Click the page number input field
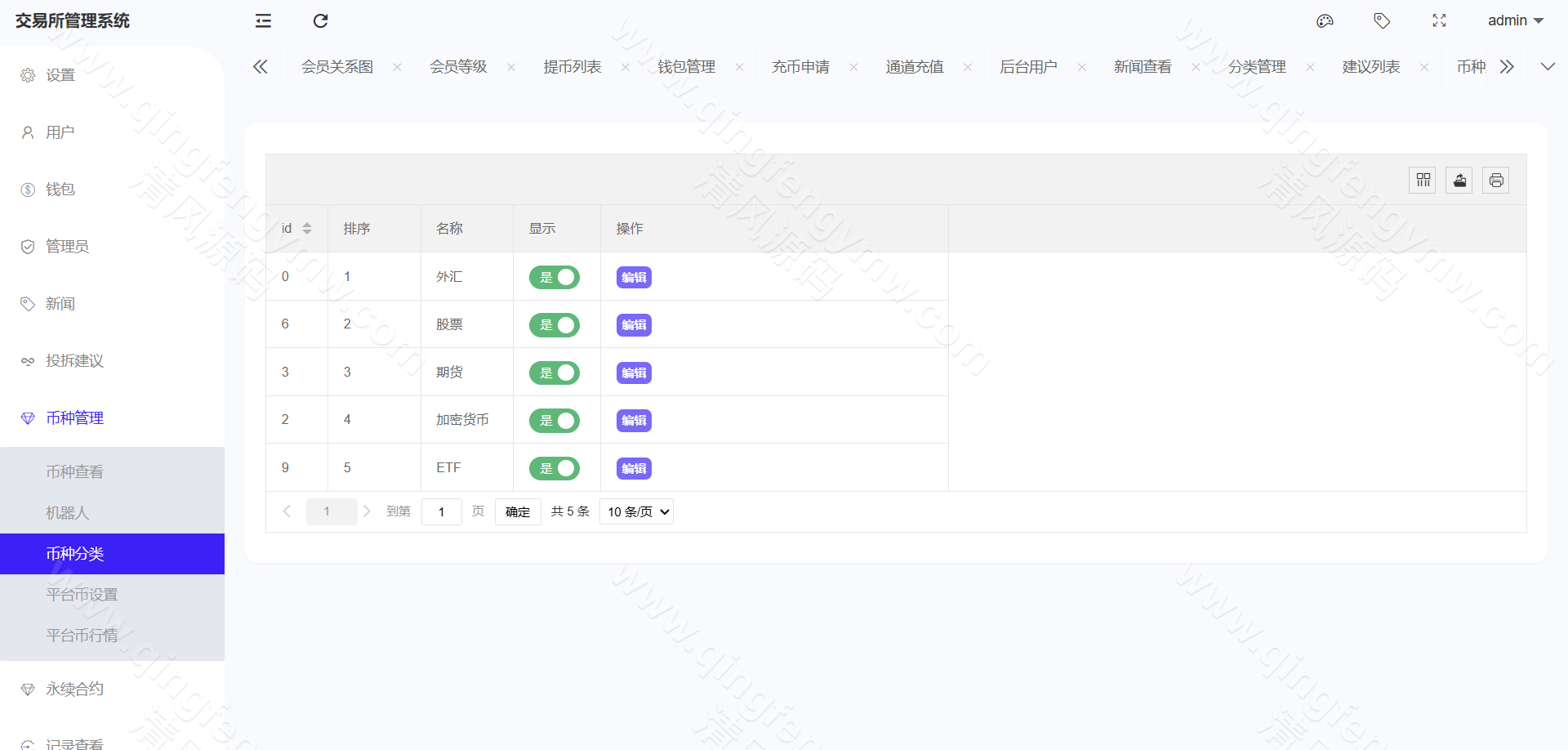This screenshot has height=750, width=1568. coord(441,511)
